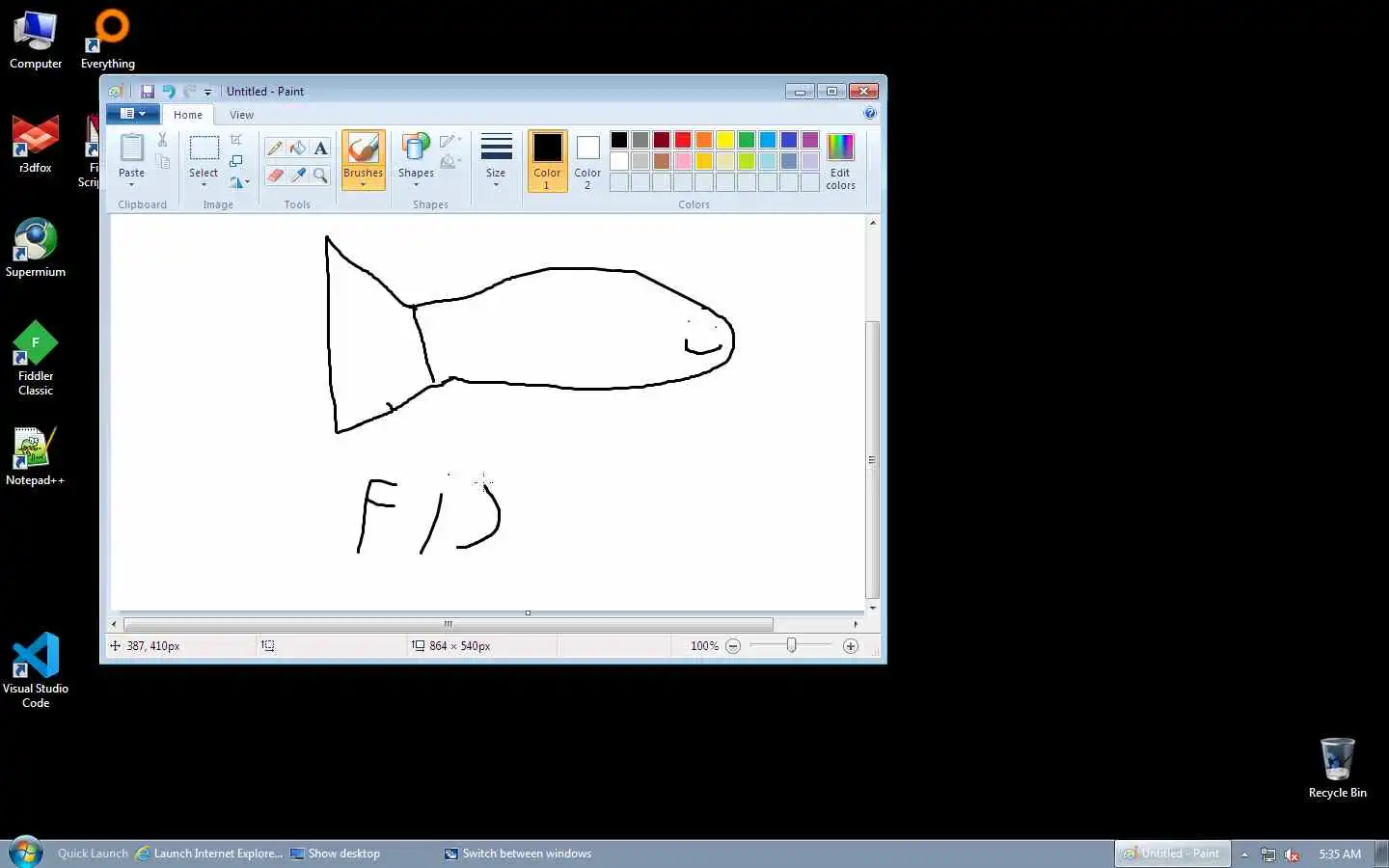Image resolution: width=1389 pixels, height=868 pixels.
Task: Open the Paint file menu button
Action: (x=133, y=114)
